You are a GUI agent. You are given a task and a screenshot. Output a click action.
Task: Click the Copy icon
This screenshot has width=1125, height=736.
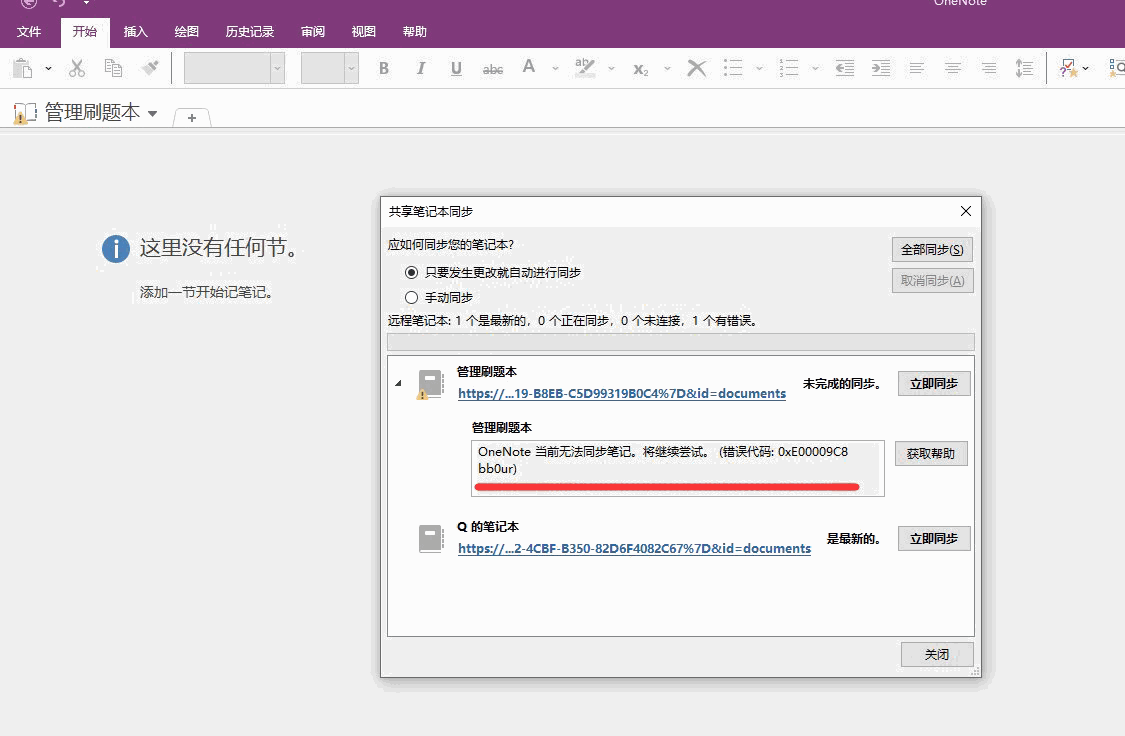click(113, 68)
